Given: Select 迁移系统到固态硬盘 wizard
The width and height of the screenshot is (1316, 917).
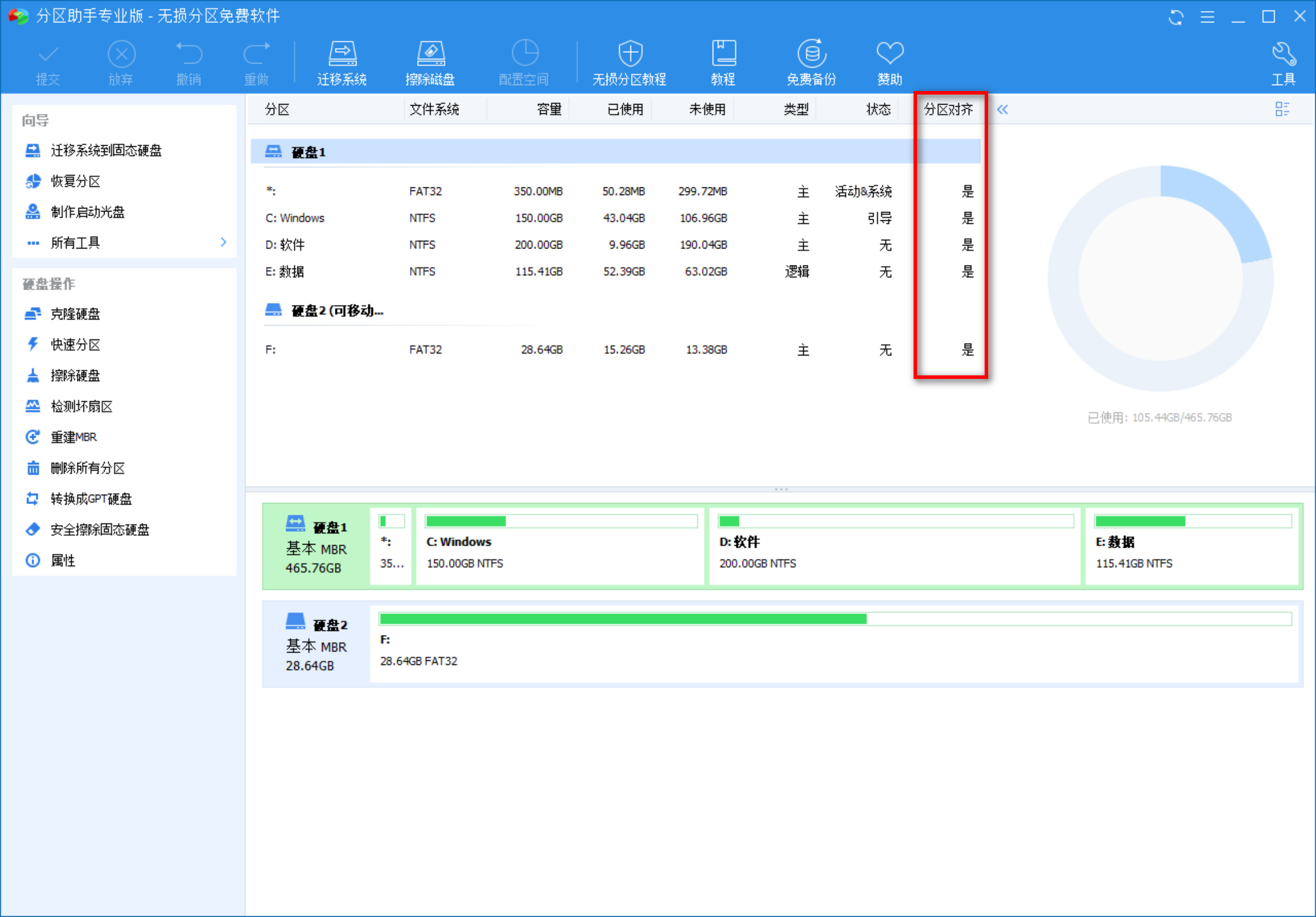Looking at the screenshot, I should [93, 150].
